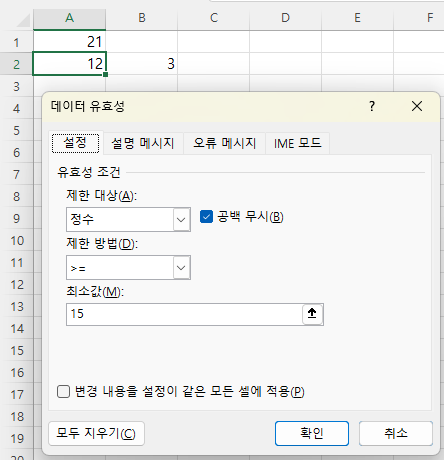
Task: Select column E header
Action: [357, 18]
